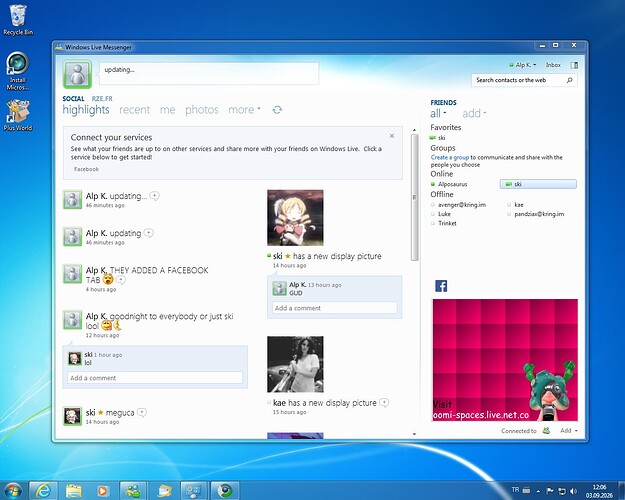Click ski's avatar on the meguca post
The height and width of the screenshot is (500, 625).
tap(73, 416)
